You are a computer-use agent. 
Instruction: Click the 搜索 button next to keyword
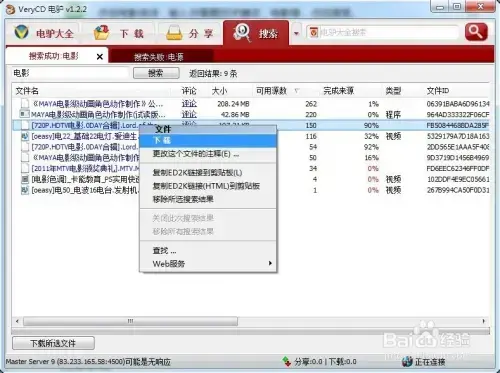tap(156, 73)
